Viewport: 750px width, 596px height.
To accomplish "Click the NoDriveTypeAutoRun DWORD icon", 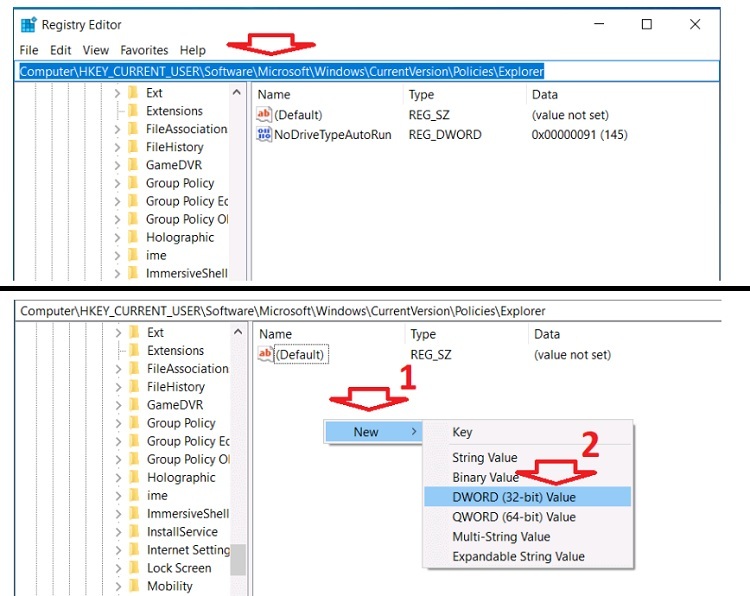I will coord(264,134).
